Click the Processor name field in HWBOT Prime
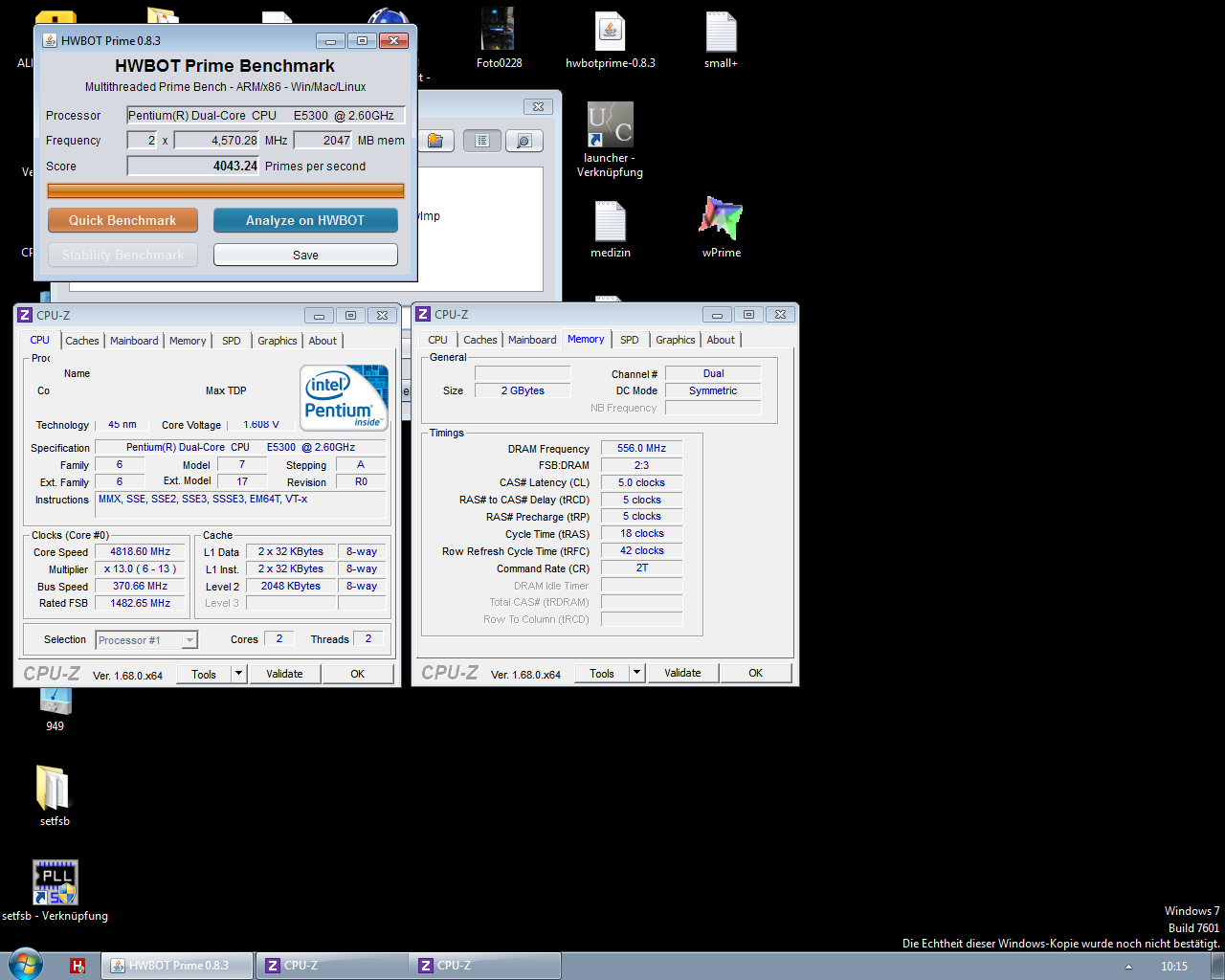The image size is (1225, 980). click(266, 115)
